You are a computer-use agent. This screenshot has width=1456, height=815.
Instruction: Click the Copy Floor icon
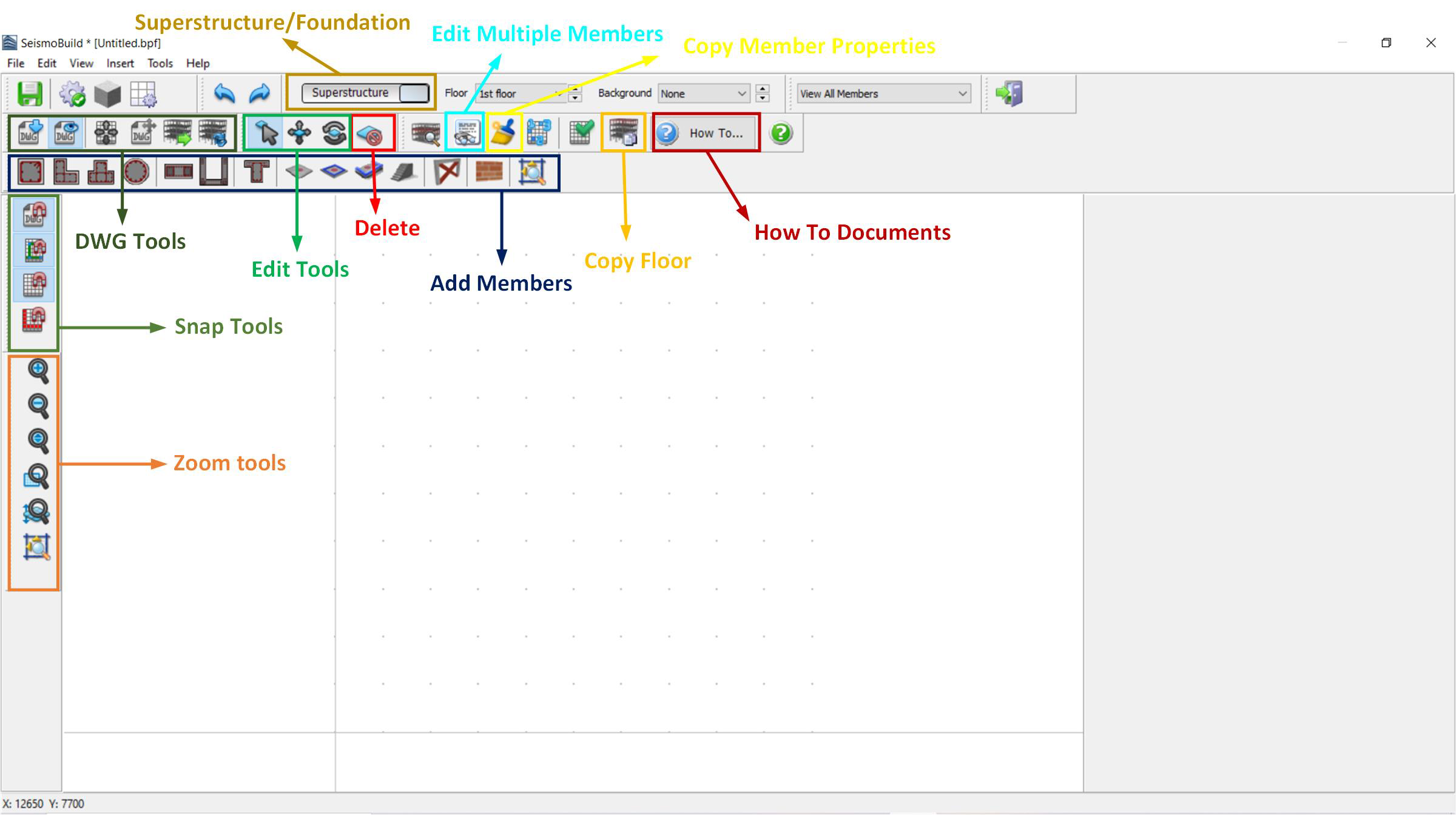click(624, 132)
